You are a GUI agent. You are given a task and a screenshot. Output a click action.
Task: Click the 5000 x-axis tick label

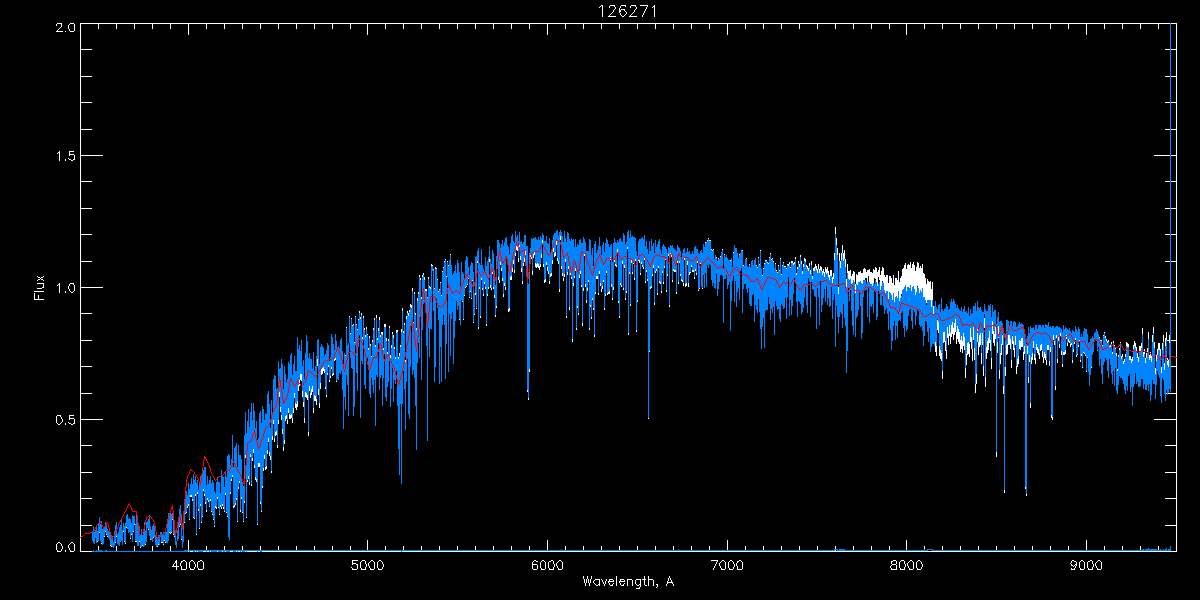pos(367,565)
